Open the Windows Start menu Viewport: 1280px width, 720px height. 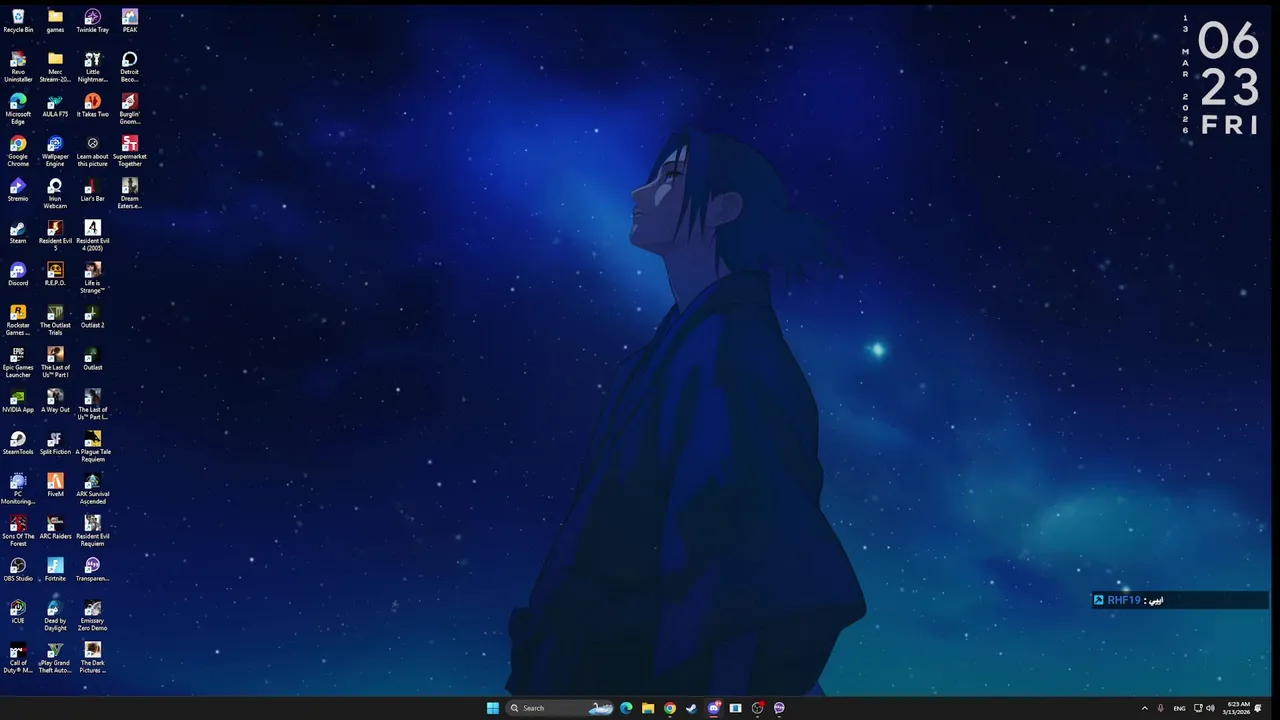tap(493, 708)
